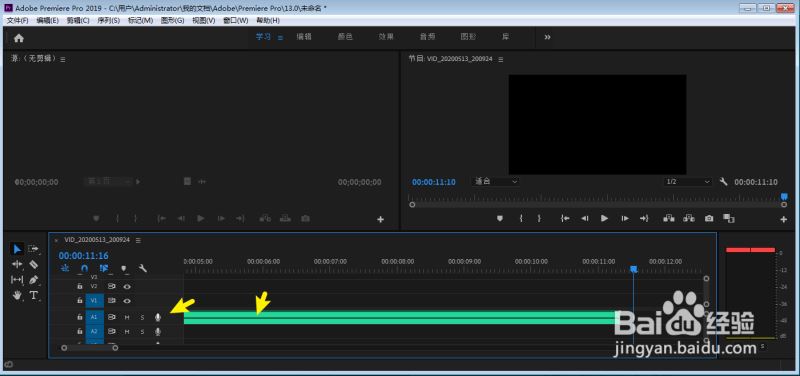Image resolution: width=800 pixels, height=376 pixels.
Task: Click Extract button in Program Monitor
Action: 689,218
